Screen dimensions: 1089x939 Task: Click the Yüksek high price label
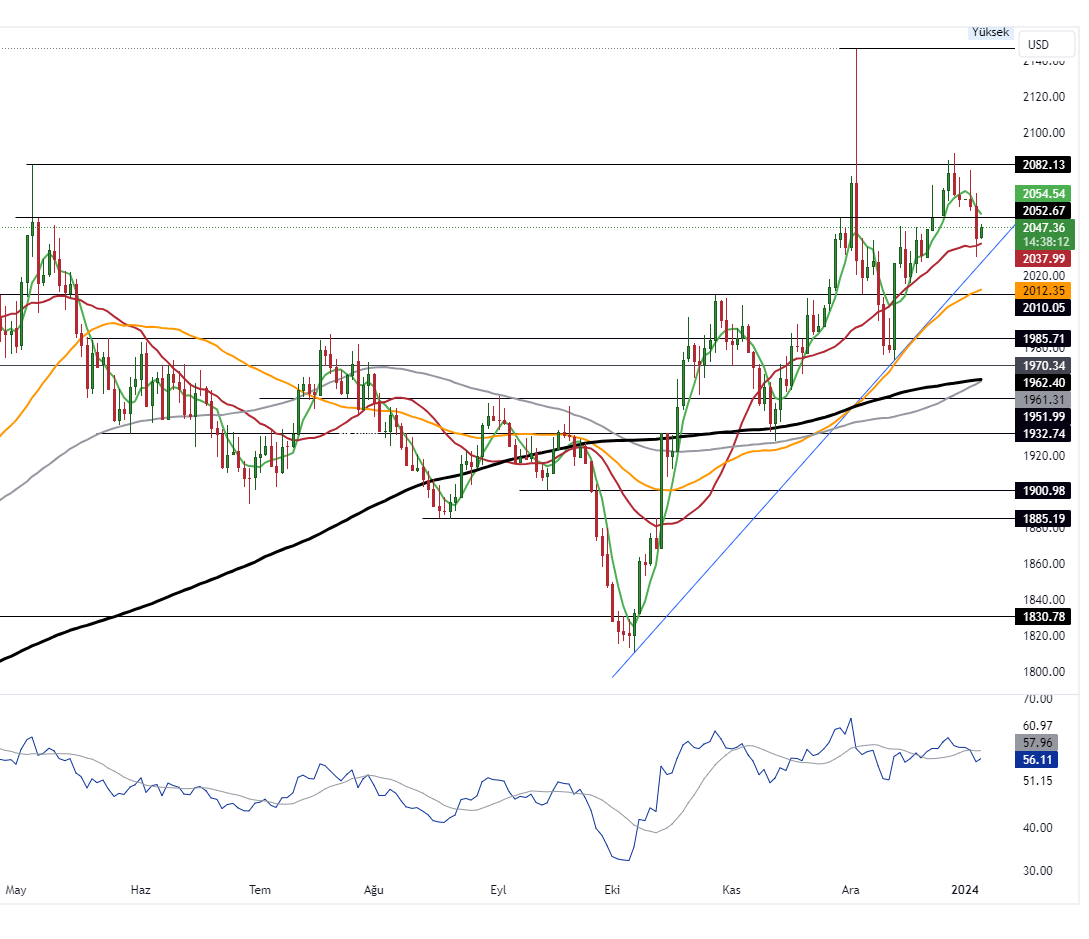990,33
